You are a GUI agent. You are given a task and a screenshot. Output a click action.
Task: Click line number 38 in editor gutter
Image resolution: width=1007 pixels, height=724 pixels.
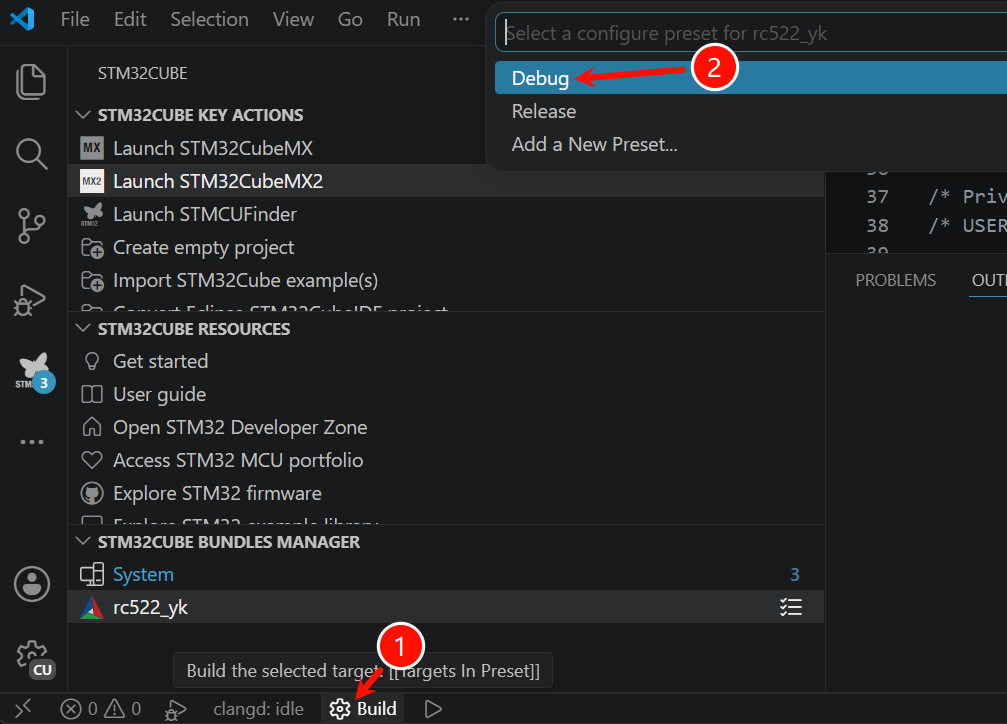click(877, 225)
